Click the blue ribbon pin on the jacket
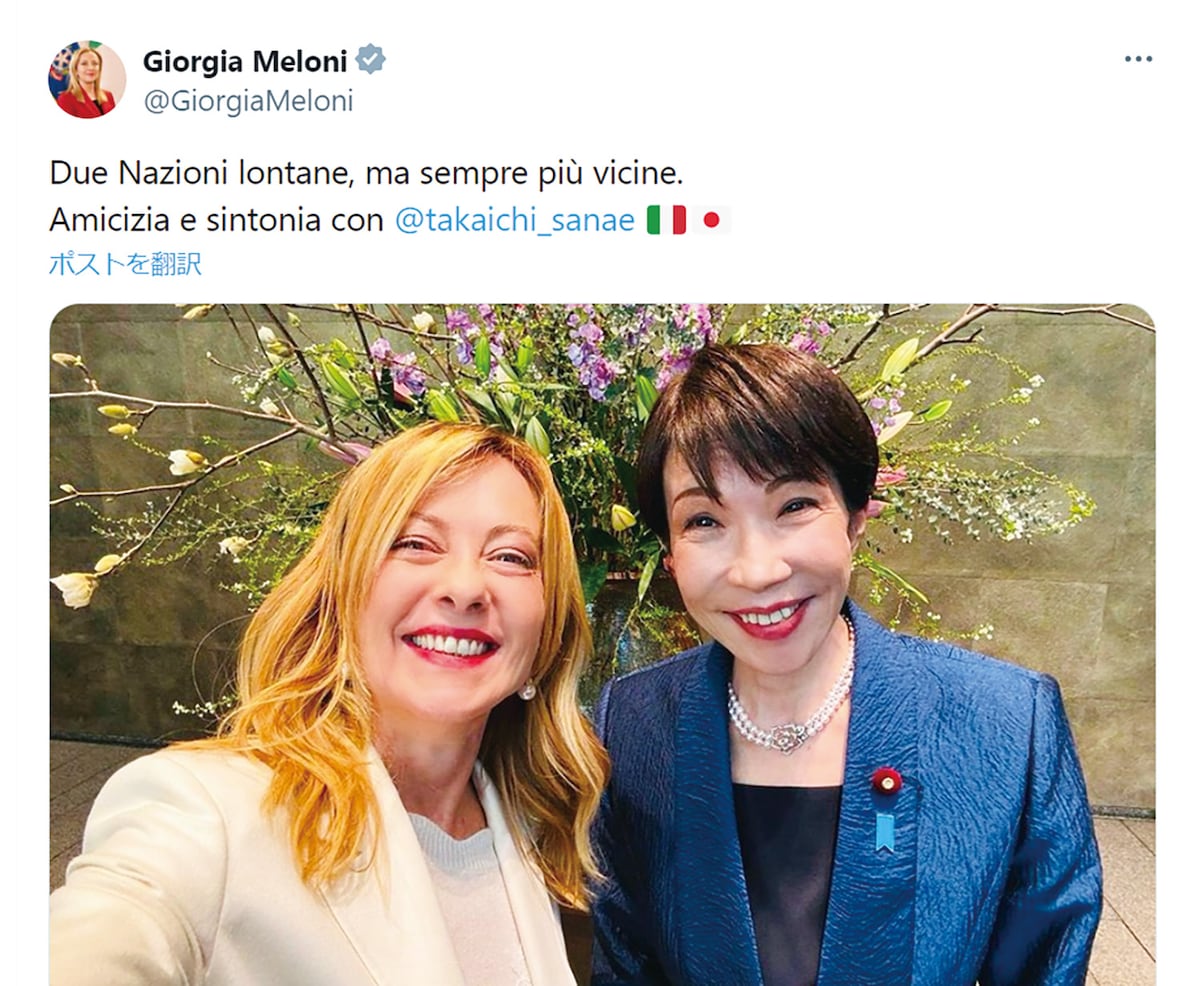Viewport: 1200px width, 986px height. tap(885, 831)
